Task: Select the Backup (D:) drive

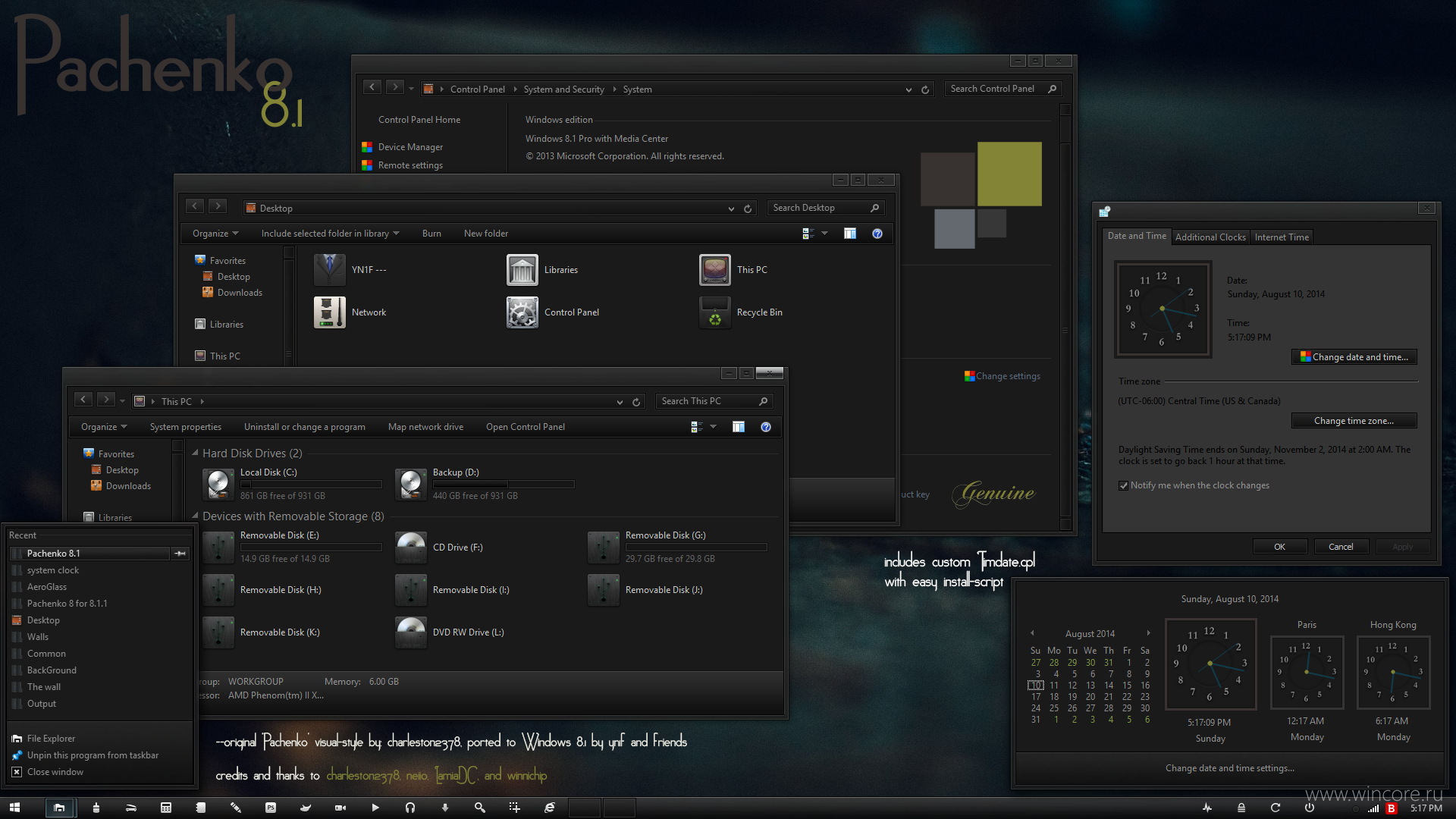Action: pos(485,484)
